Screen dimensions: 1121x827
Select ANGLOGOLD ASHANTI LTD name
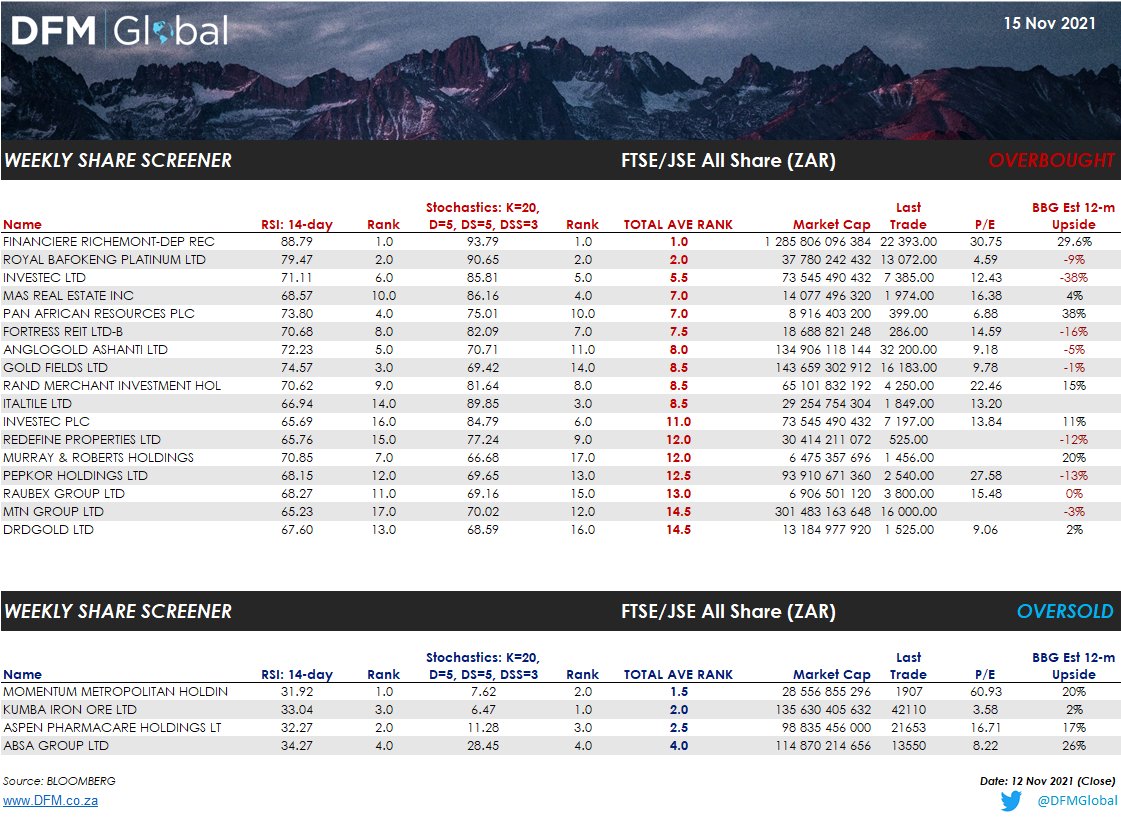tap(85, 350)
